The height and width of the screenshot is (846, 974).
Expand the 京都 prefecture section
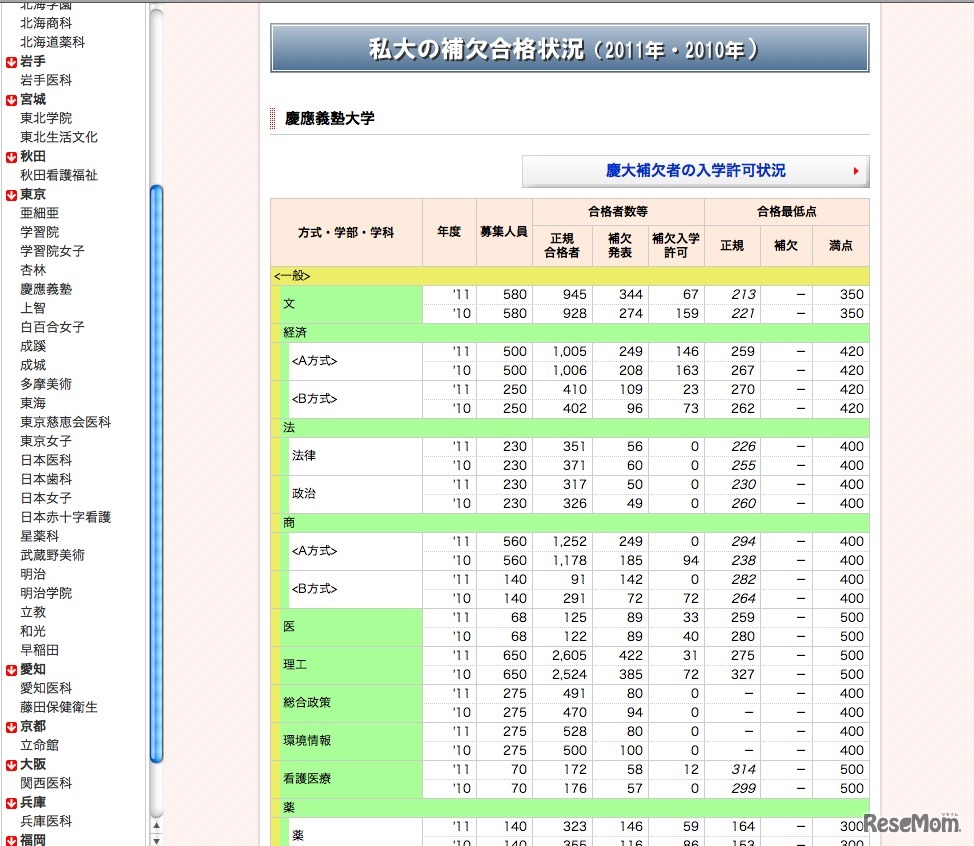tap(12, 726)
